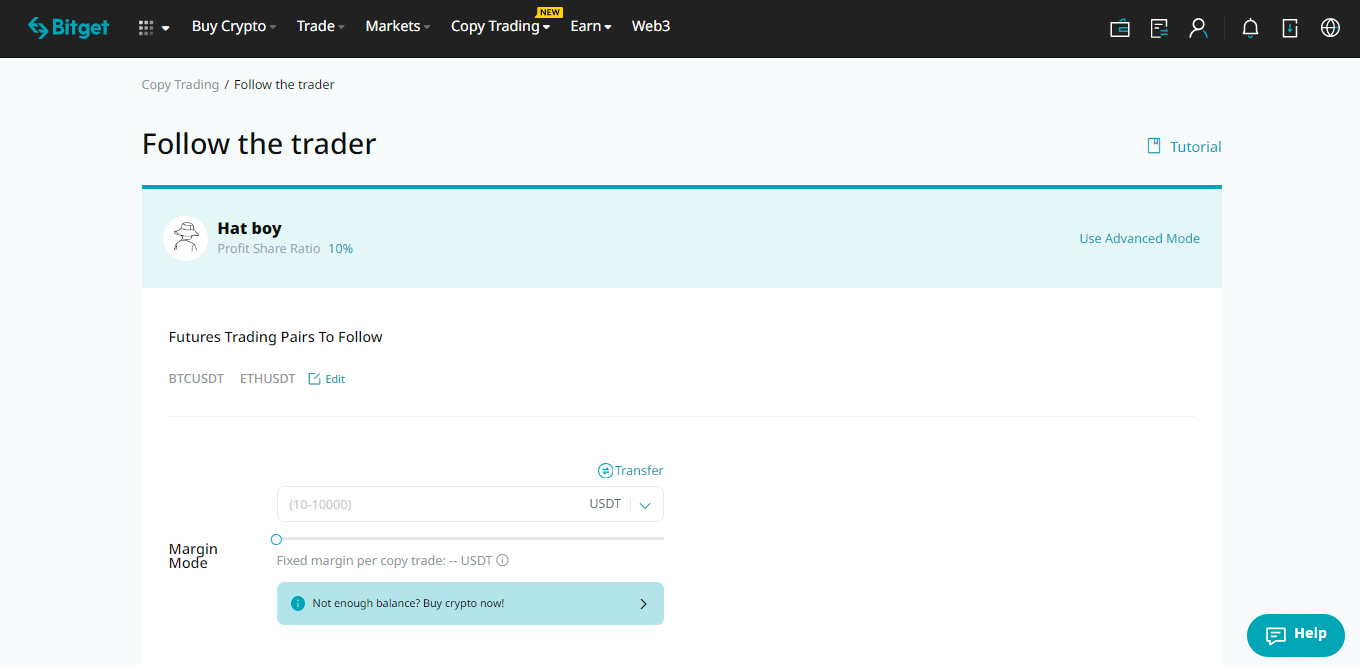Click the ETHUSDT trading pair text
The height and width of the screenshot is (665, 1360).
tap(267, 379)
